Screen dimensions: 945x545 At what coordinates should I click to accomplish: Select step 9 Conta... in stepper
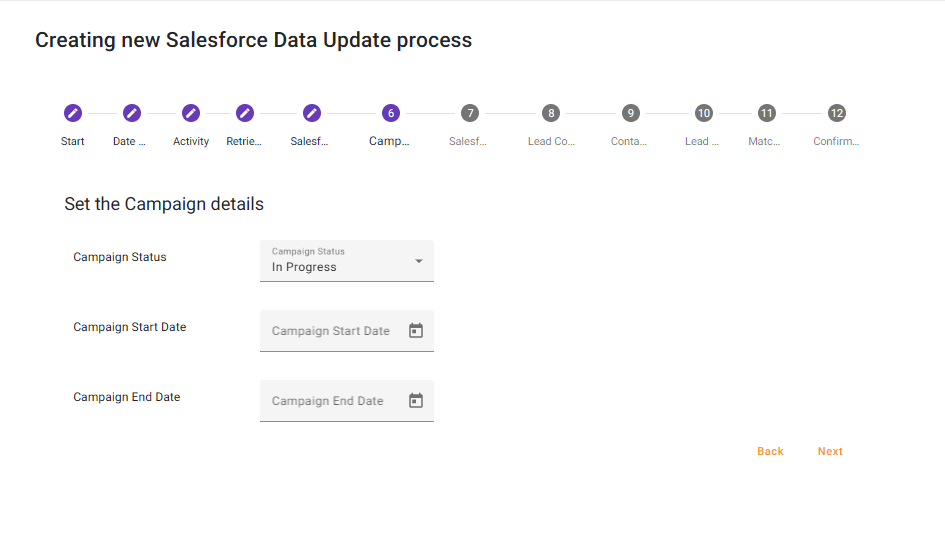pyautogui.click(x=629, y=113)
